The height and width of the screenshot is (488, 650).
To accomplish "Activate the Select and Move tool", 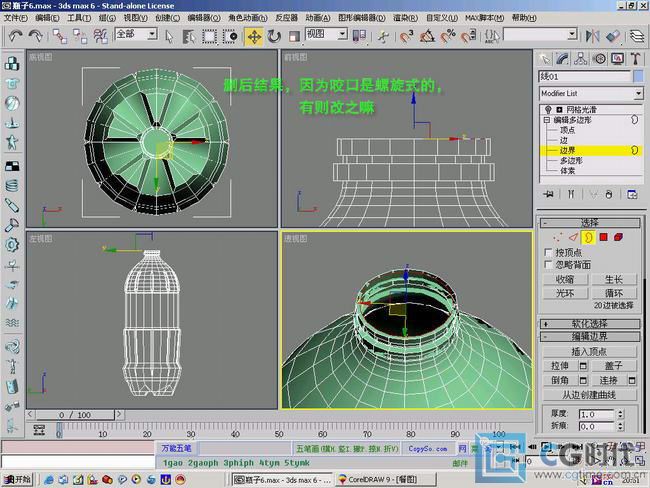I will coord(254,36).
